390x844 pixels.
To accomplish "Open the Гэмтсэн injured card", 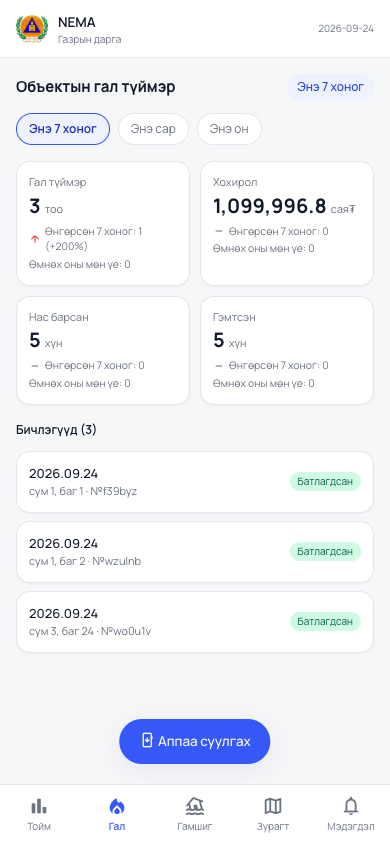I will pos(287,350).
